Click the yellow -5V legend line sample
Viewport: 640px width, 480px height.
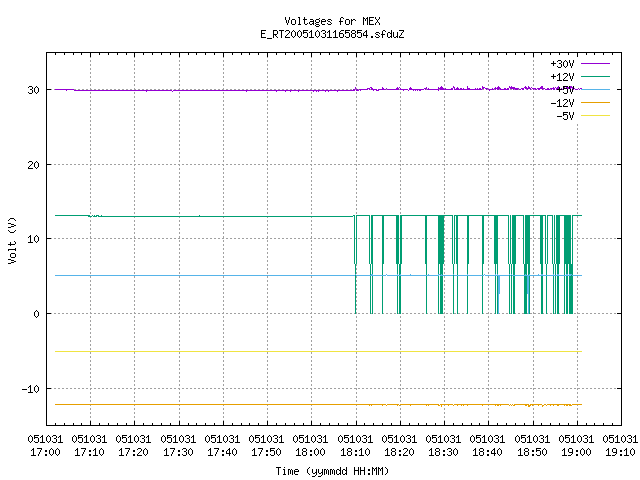click(595, 116)
